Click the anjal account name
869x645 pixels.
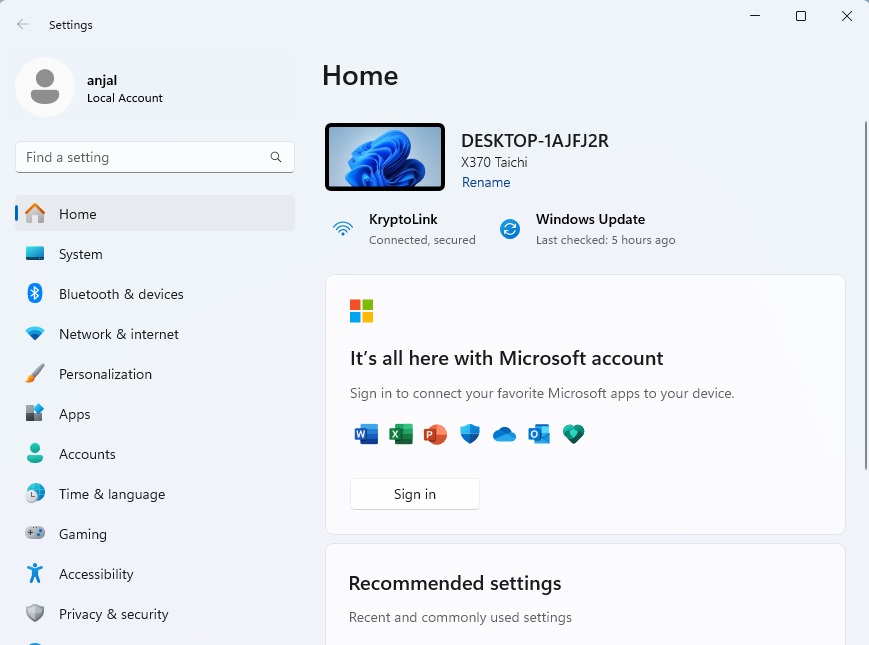click(102, 80)
